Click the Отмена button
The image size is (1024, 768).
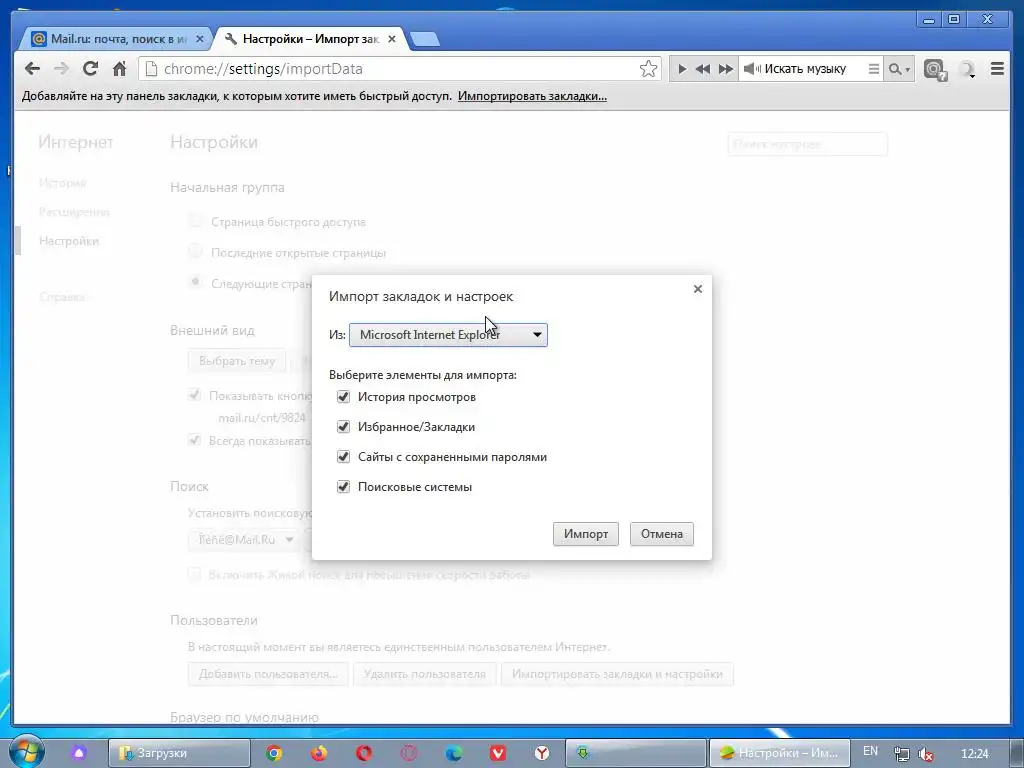pyautogui.click(x=662, y=534)
